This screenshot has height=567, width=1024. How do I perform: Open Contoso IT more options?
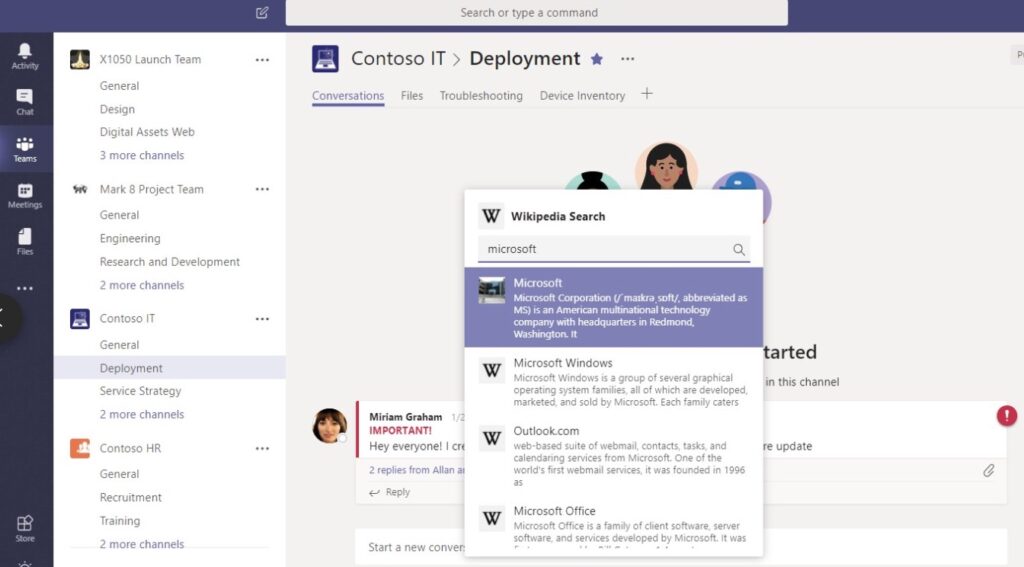point(262,319)
